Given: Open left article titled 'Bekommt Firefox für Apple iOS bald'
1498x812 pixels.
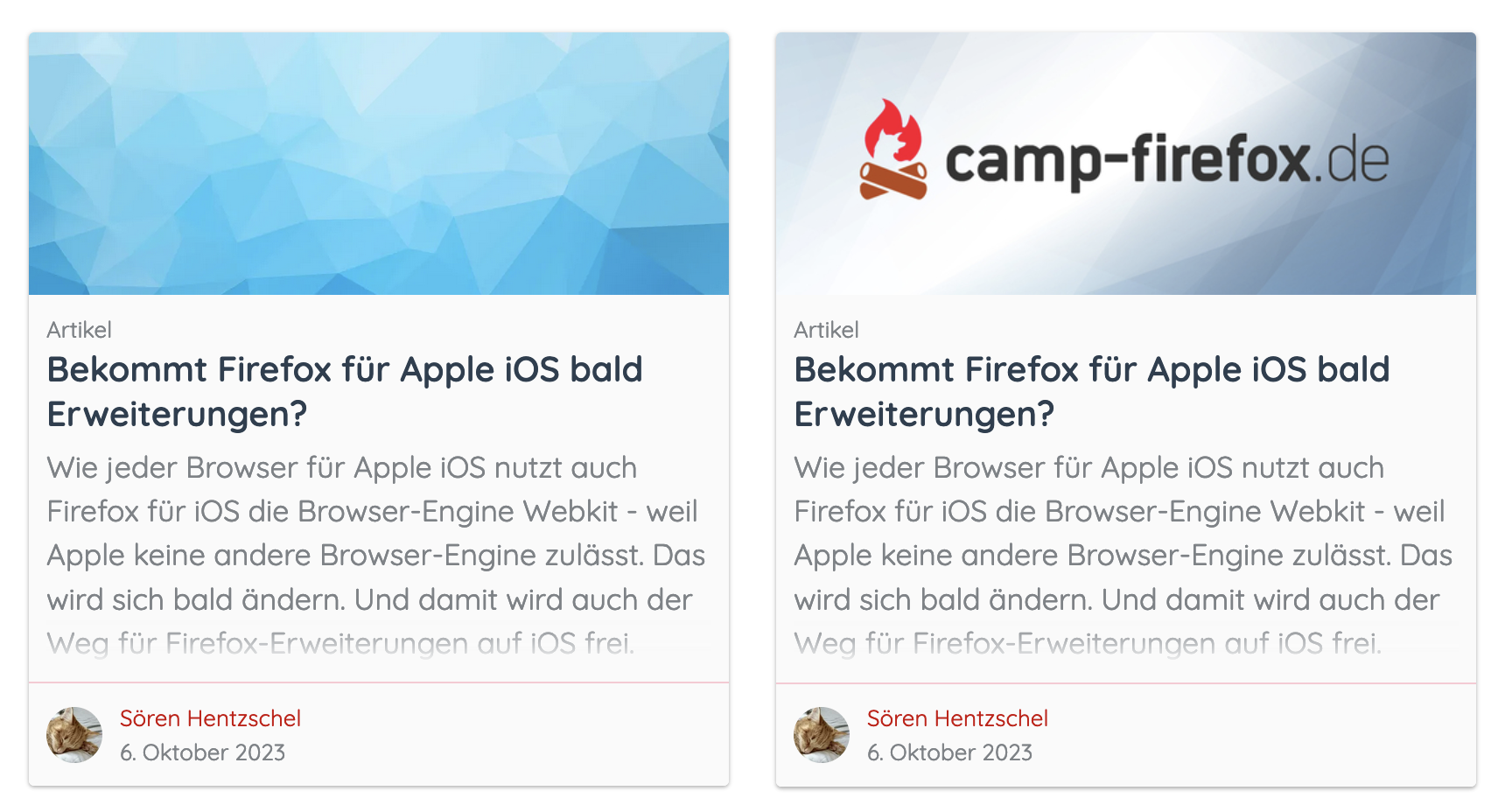Looking at the screenshot, I should click(345, 370).
